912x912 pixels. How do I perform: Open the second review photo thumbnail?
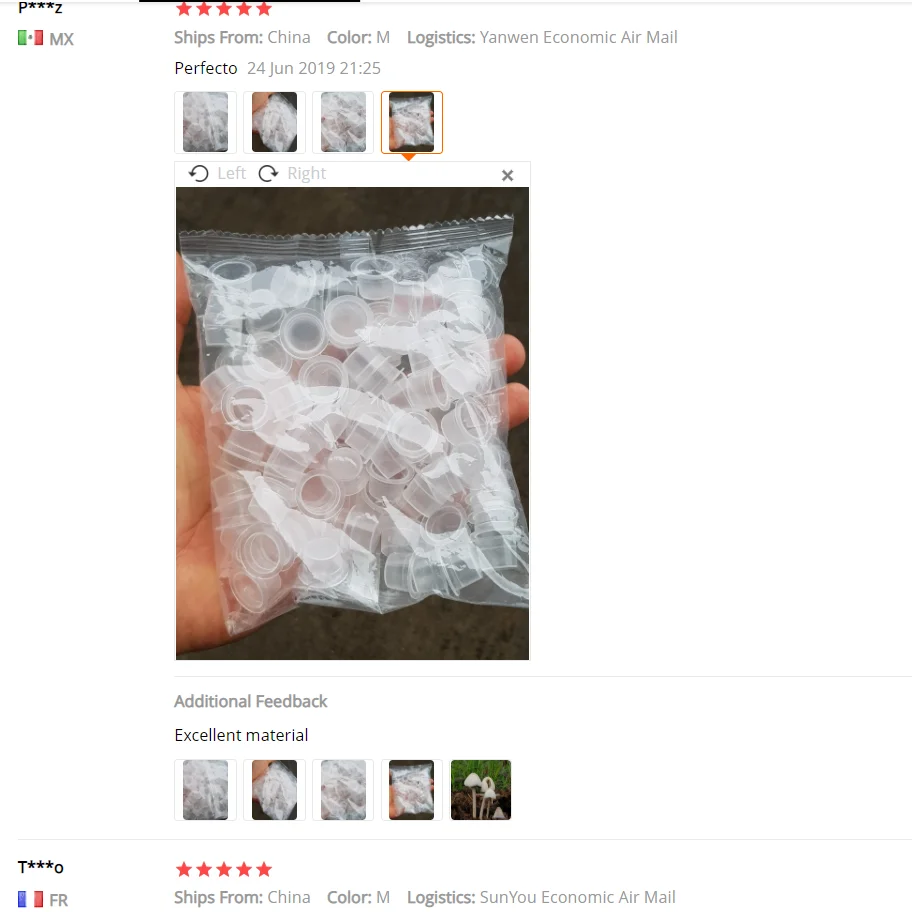[x=275, y=122]
